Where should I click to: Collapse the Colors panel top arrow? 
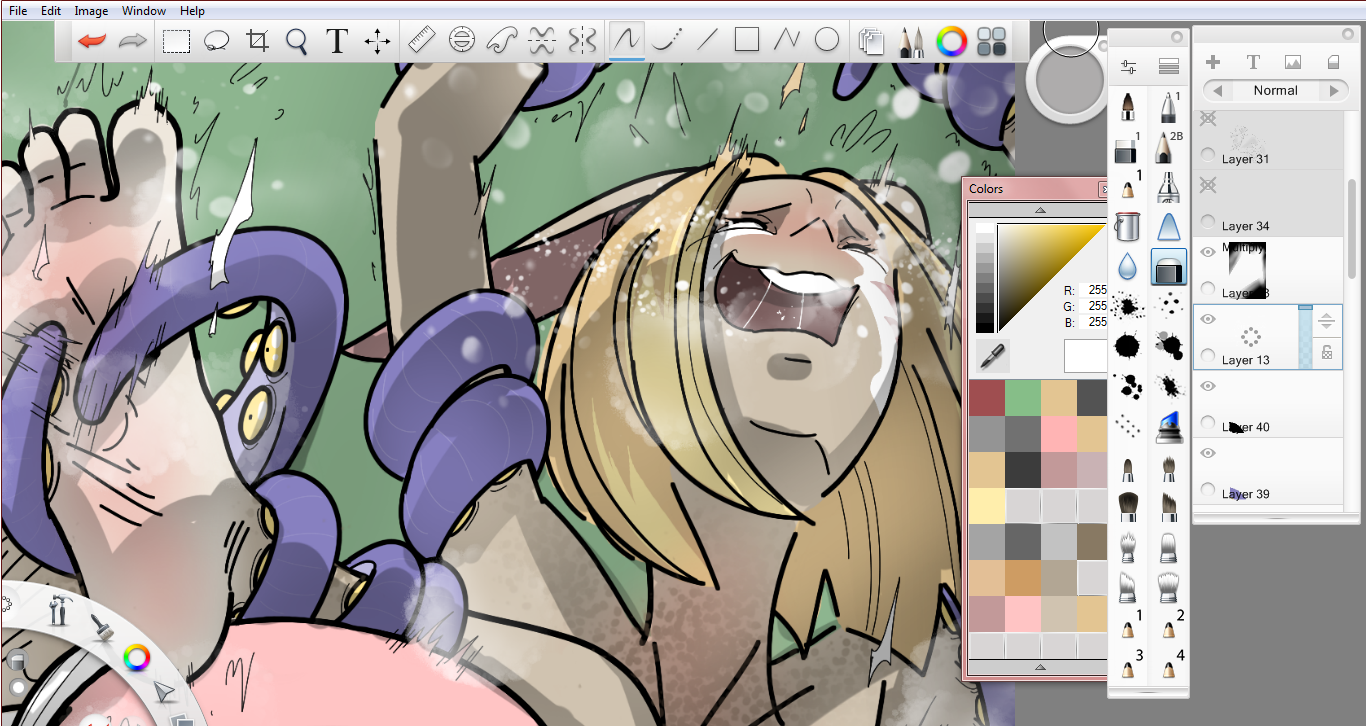[x=1040, y=210]
